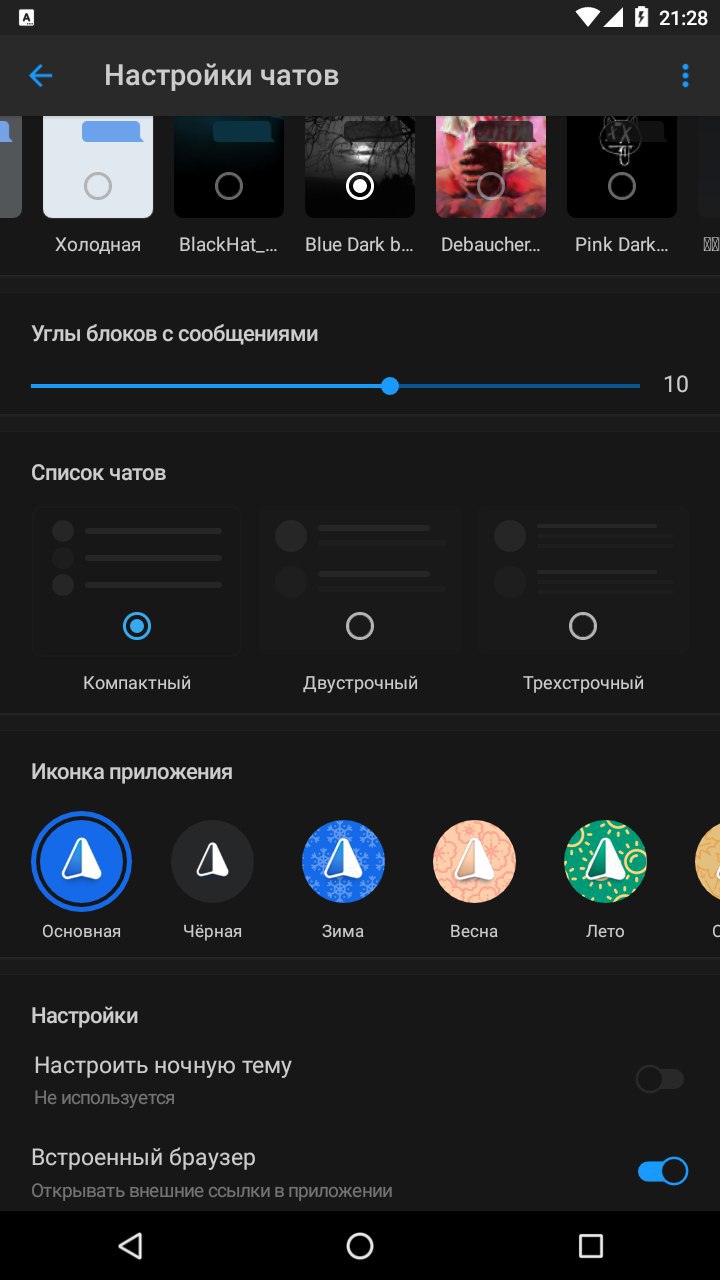Screen dimensions: 720x1280
Task: Open Настроить ночную тему setting
Action: 360,1079
